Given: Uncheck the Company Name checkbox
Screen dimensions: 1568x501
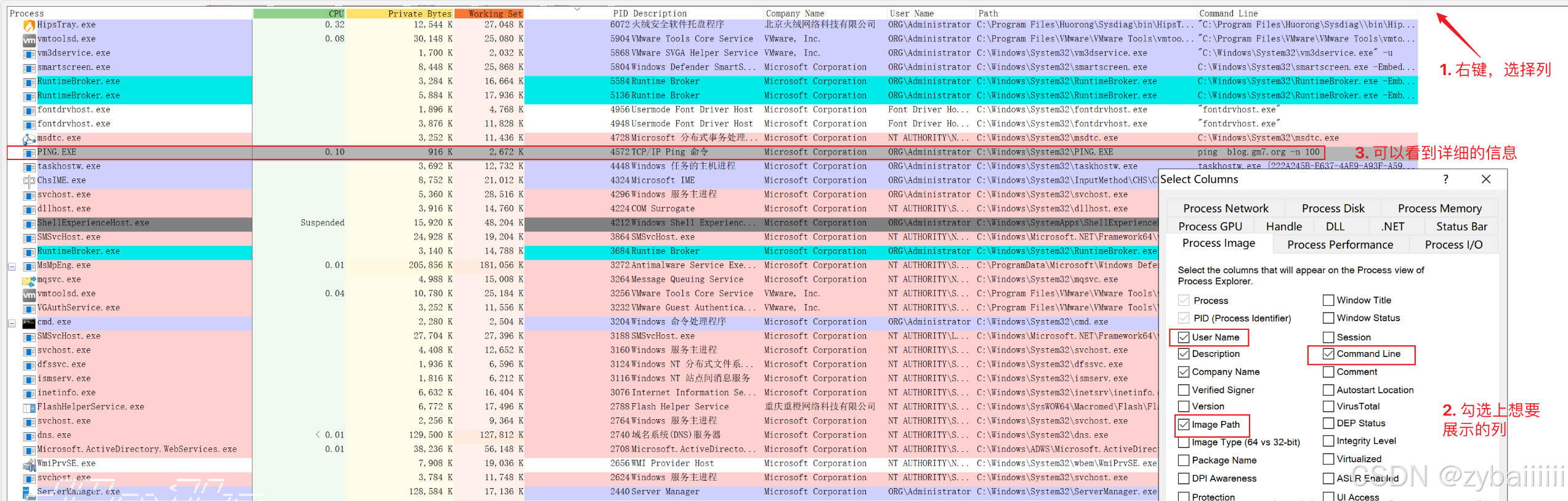Looking at the screenshot, I should [1184, 372].
